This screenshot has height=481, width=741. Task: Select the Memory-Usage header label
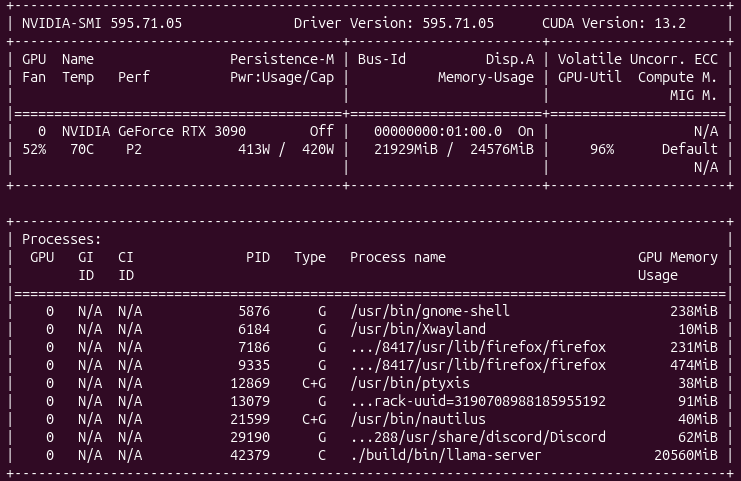coord(486,77)
